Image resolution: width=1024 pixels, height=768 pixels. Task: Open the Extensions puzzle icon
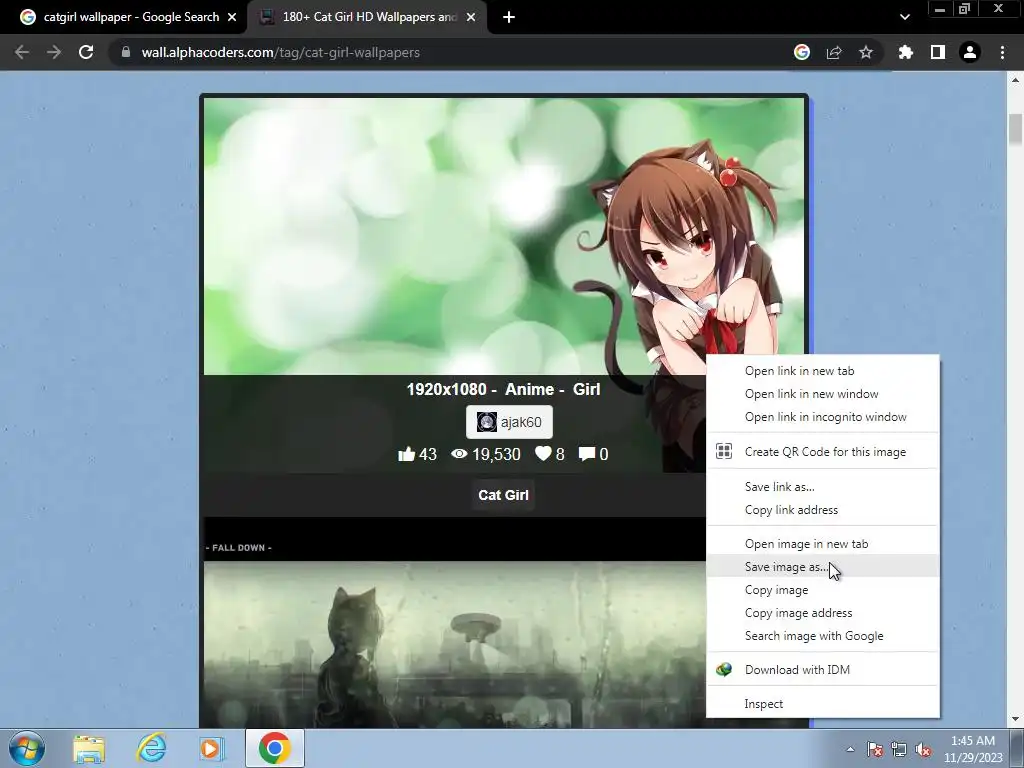tap(906, 52)
